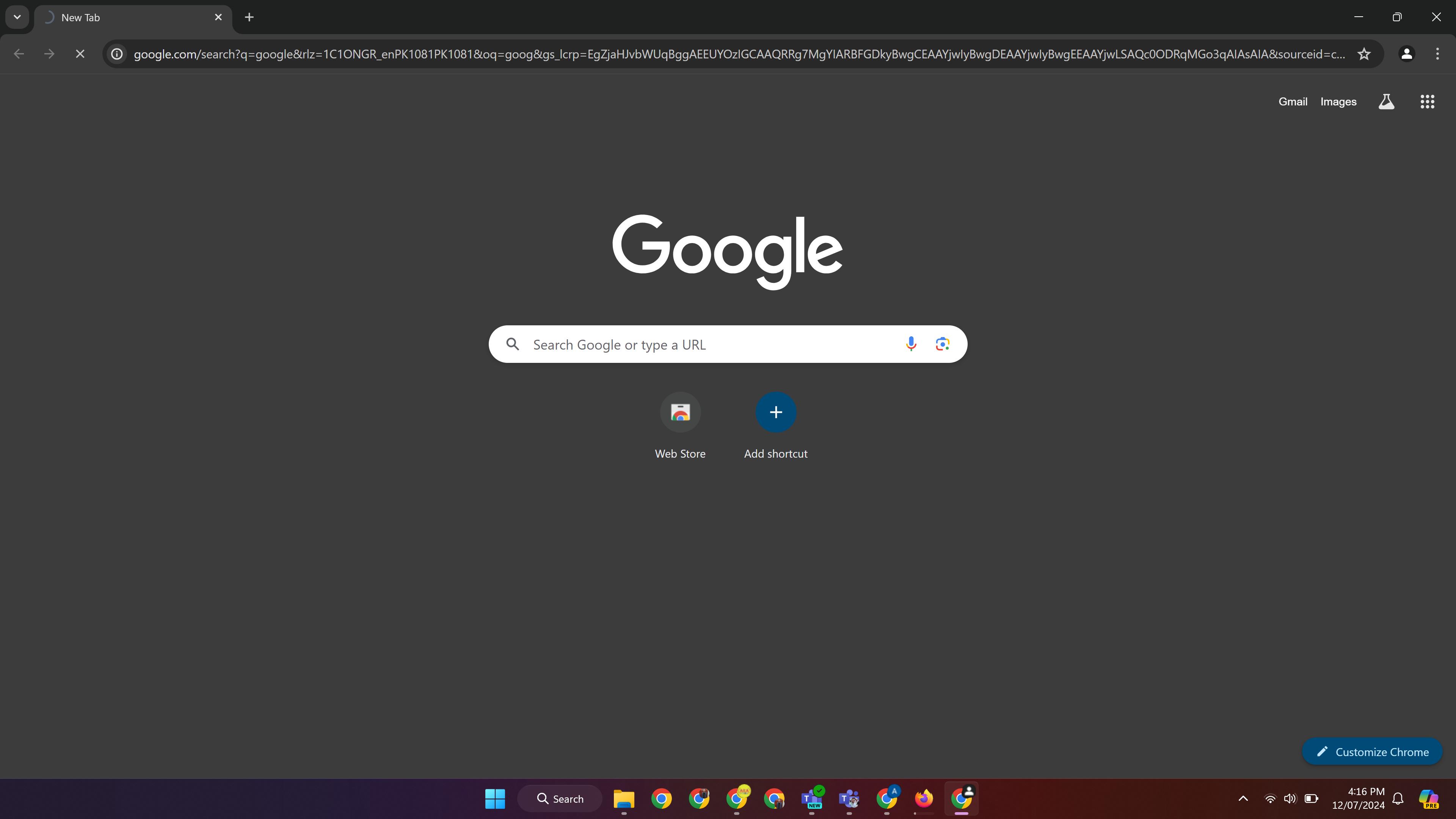
Task: Open the plain Chrome taskbar icon
Action: point(661,799)
